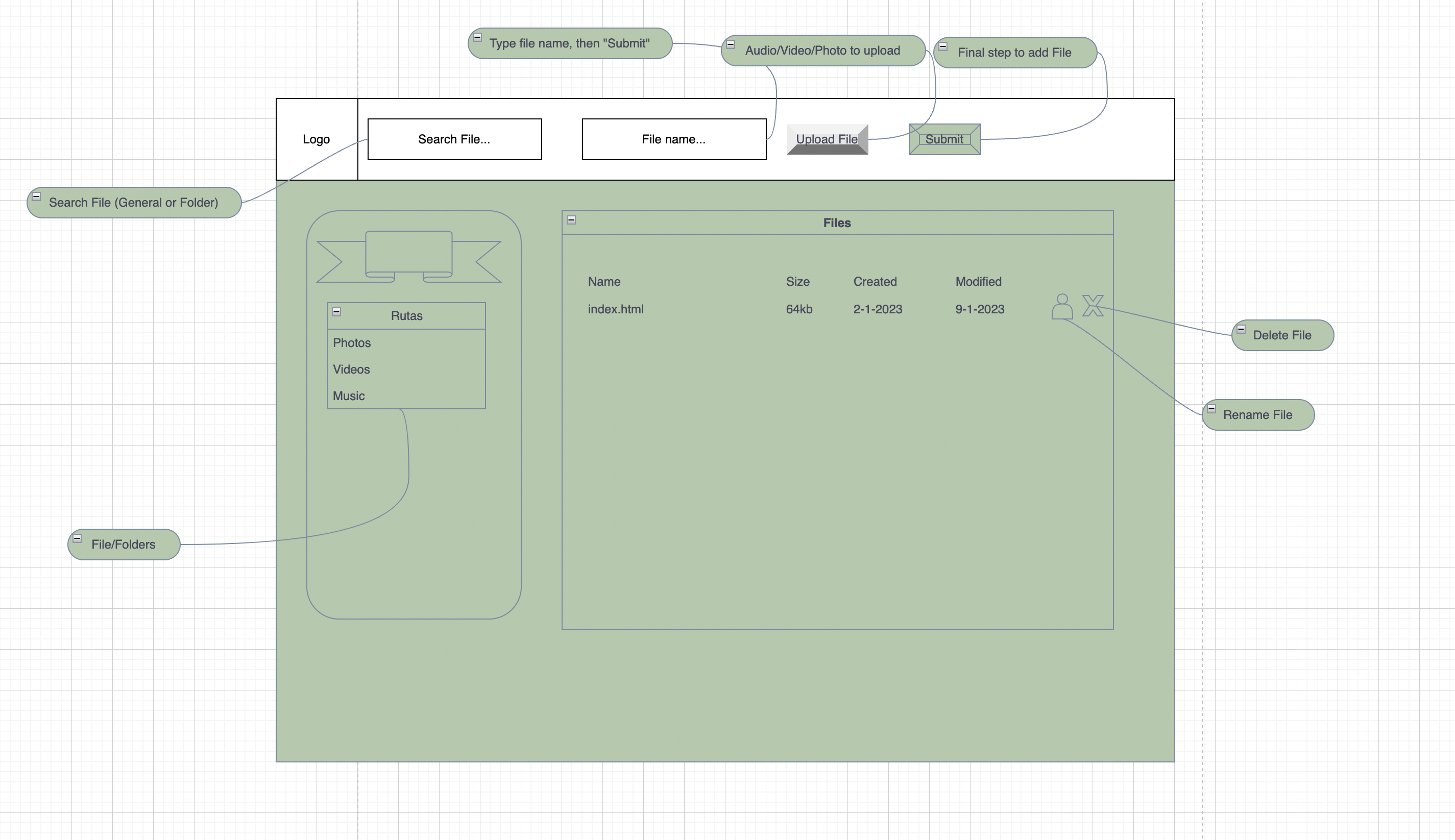Click the Upload File button
This screenshot has height=840, width=1455.
tap(827, 139)
